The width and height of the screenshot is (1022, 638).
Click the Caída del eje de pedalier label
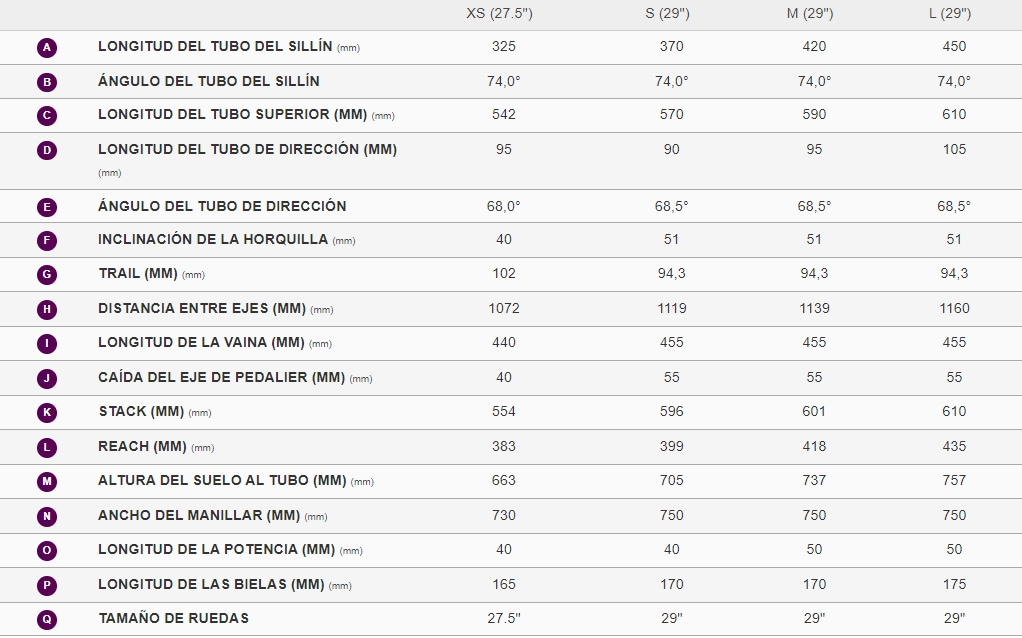(222, 377)
